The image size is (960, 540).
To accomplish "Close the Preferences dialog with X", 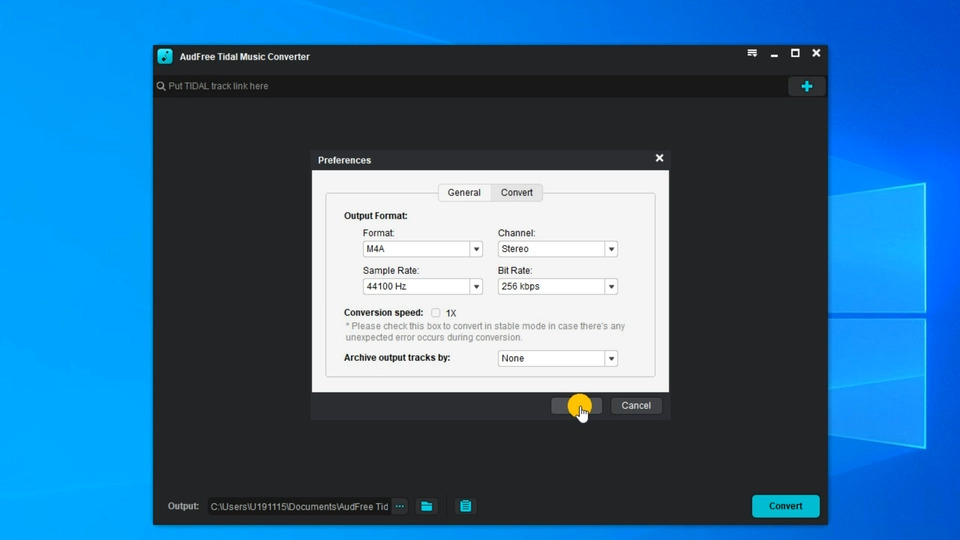I will (659, 158).
